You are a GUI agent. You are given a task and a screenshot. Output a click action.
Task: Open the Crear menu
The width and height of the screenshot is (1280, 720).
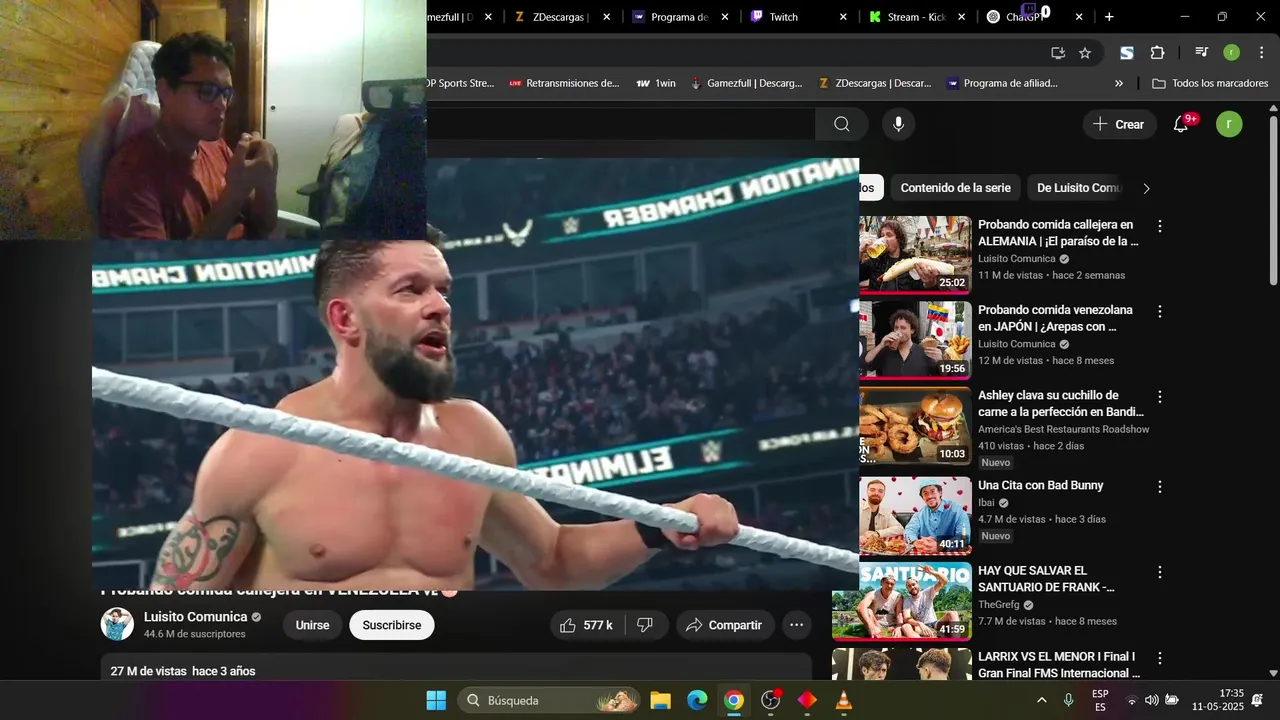1119,124
